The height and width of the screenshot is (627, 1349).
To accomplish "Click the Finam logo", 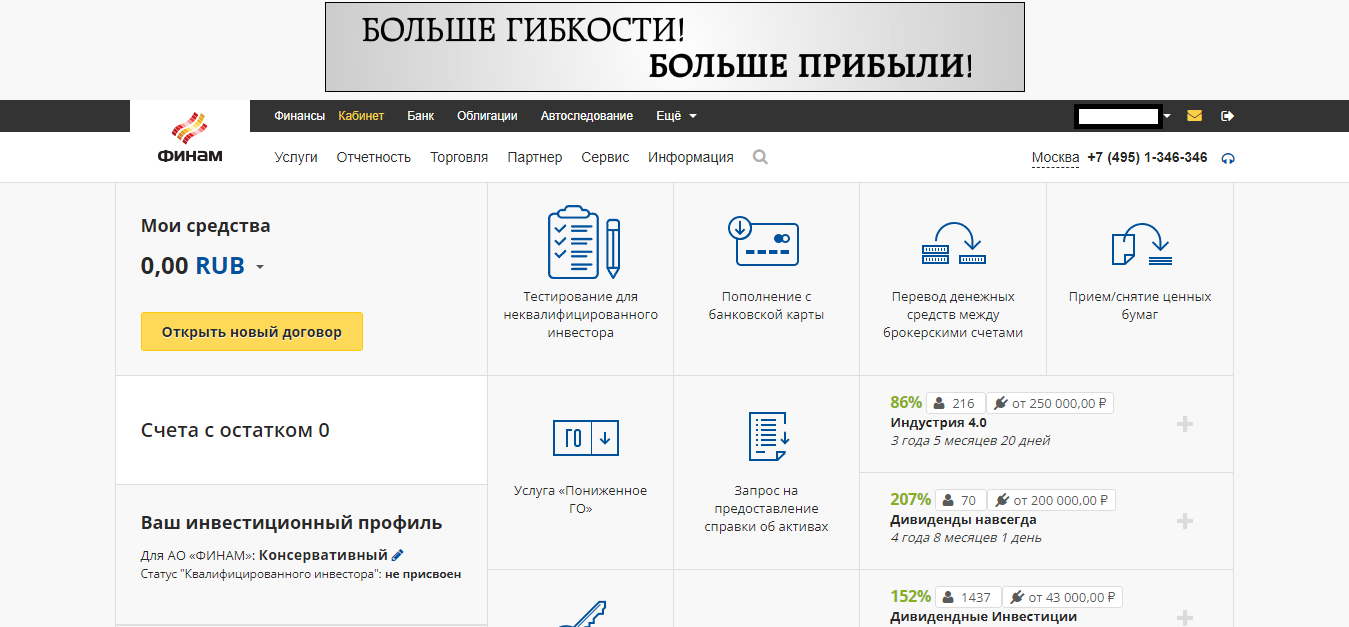I will tap(190, 138).
